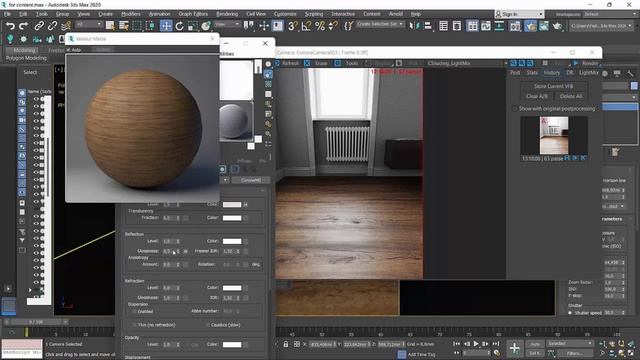
Task: Click the Select and Place tool icon
Action: pos(206,26)
